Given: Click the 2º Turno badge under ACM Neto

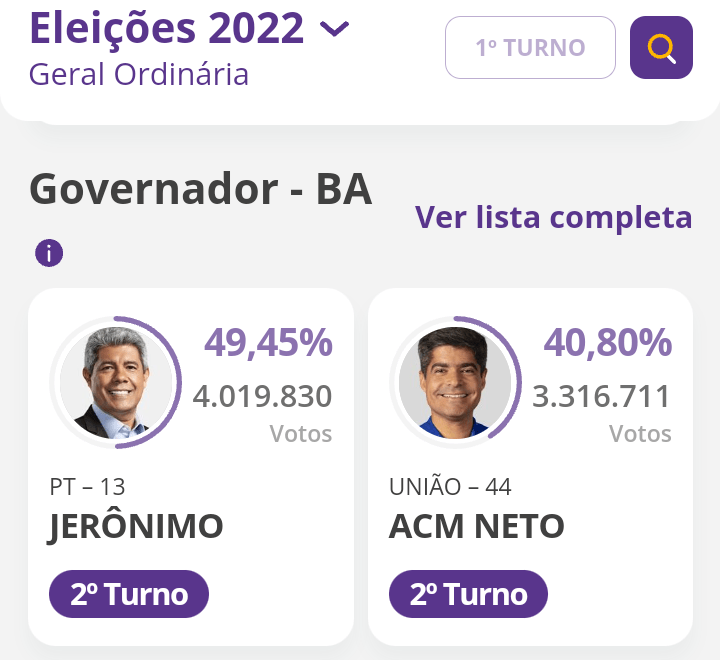Looking at the screenshot, I should point(468,594).
